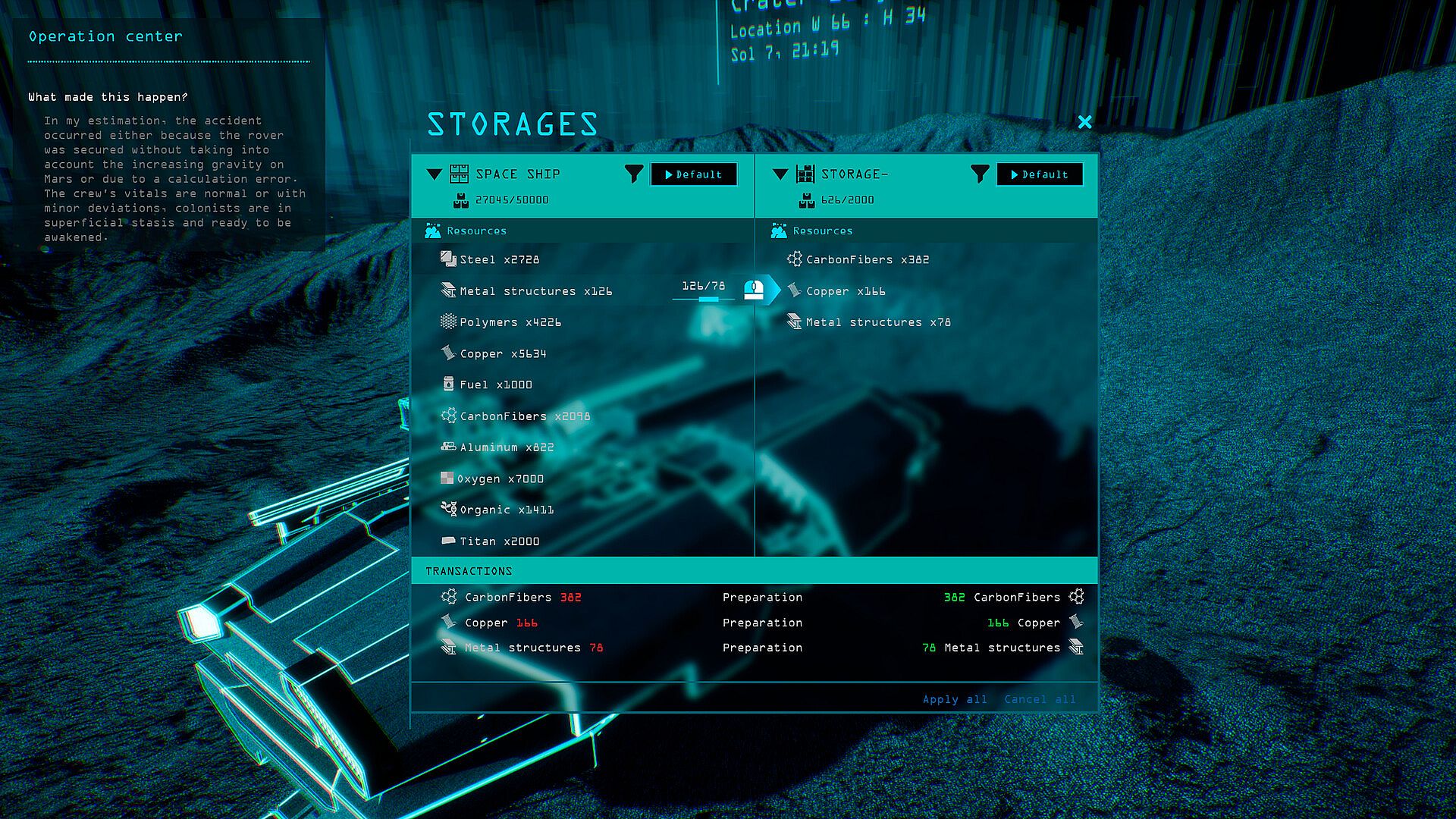Collapse the Storage panel triangle

(x=780, y=174)
